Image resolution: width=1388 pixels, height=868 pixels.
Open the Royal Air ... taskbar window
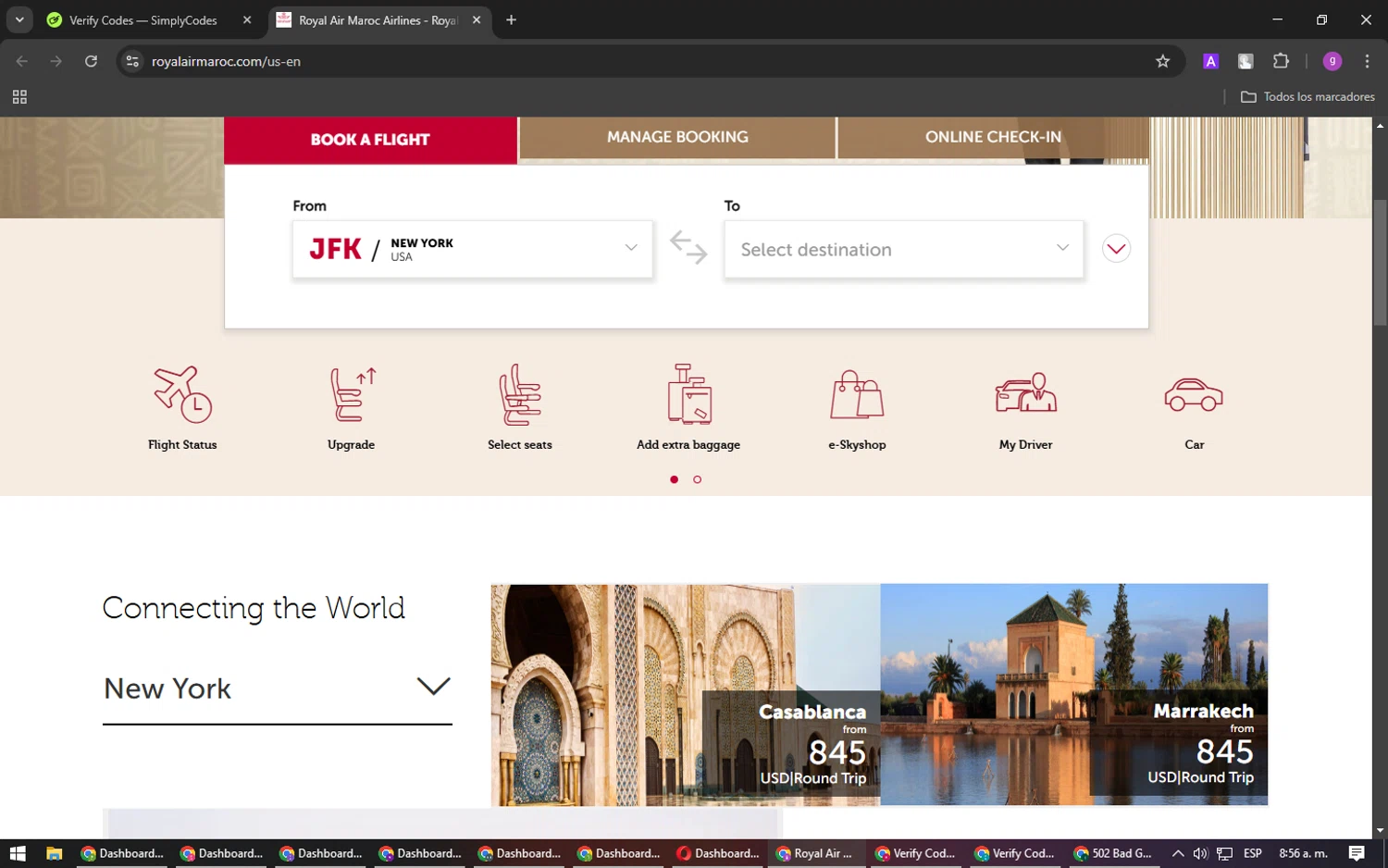pos(815,853)
